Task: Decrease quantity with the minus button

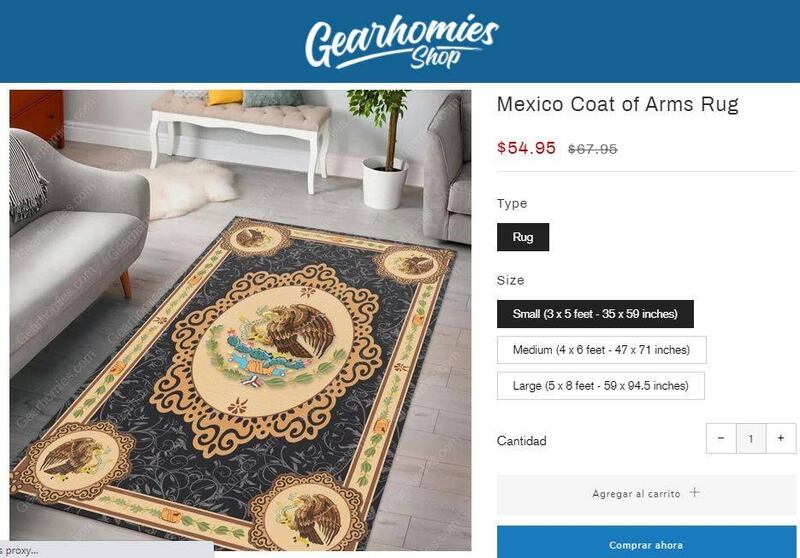Action: click(721, 438)
